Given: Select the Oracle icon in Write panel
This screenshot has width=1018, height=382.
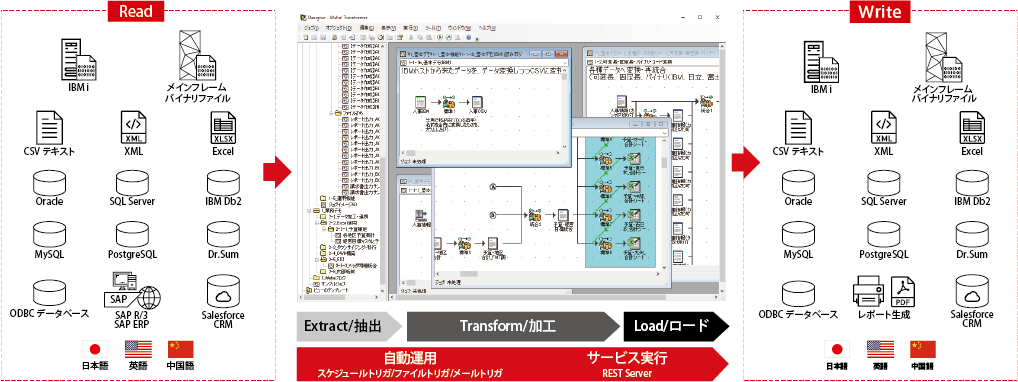Looking at the screenshot, I should tap(798, 184).
